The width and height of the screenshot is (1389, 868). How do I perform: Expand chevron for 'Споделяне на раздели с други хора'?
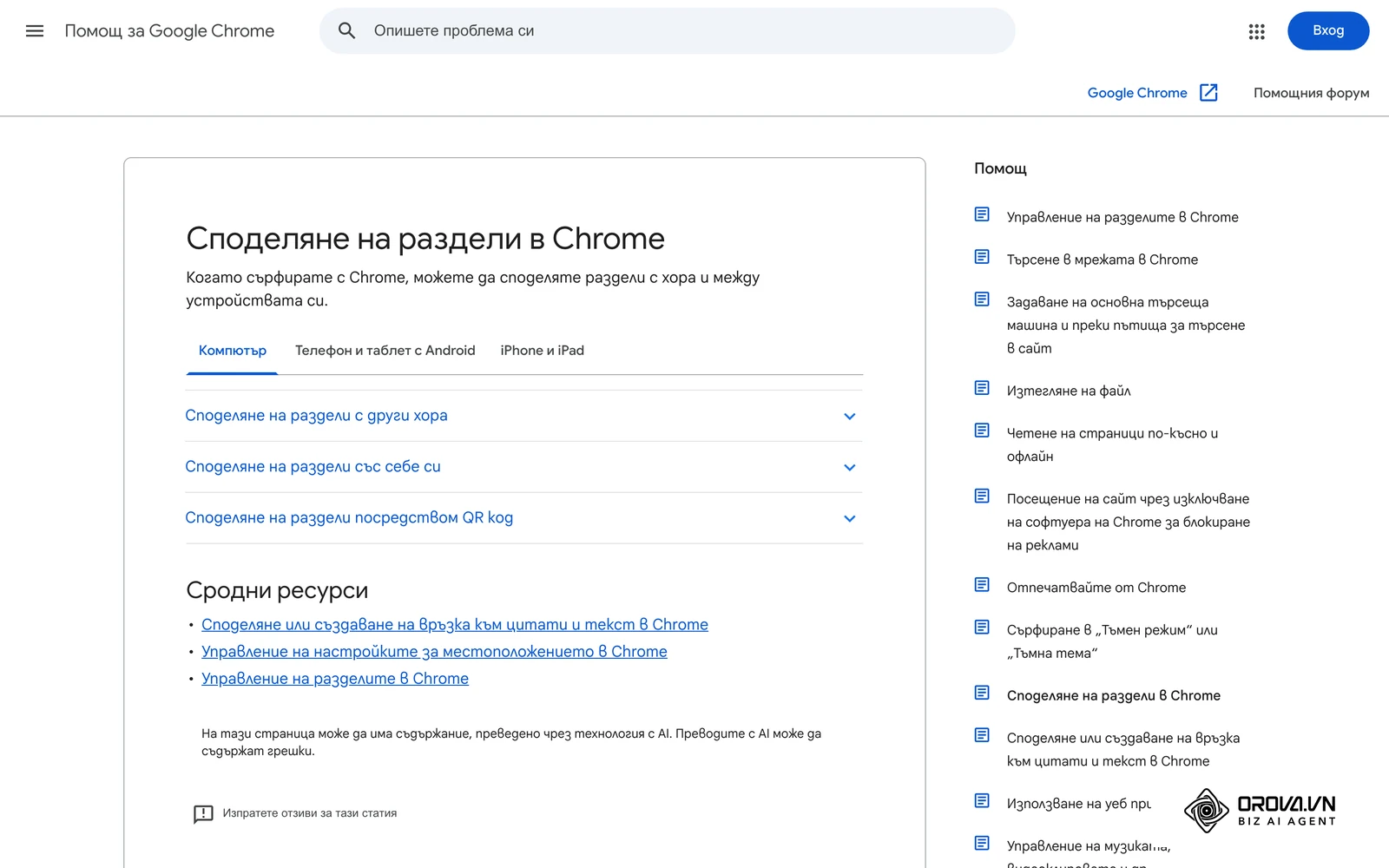[850, 417]
